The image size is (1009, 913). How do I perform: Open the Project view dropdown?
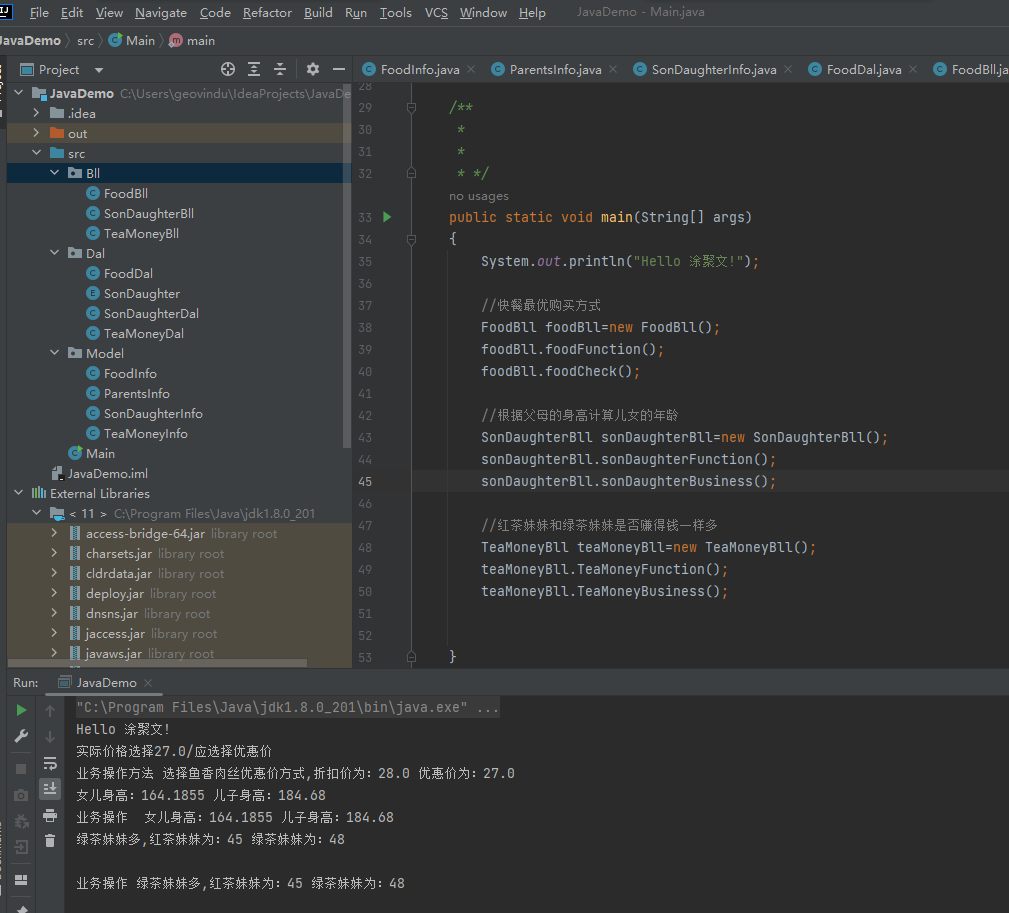98,70
